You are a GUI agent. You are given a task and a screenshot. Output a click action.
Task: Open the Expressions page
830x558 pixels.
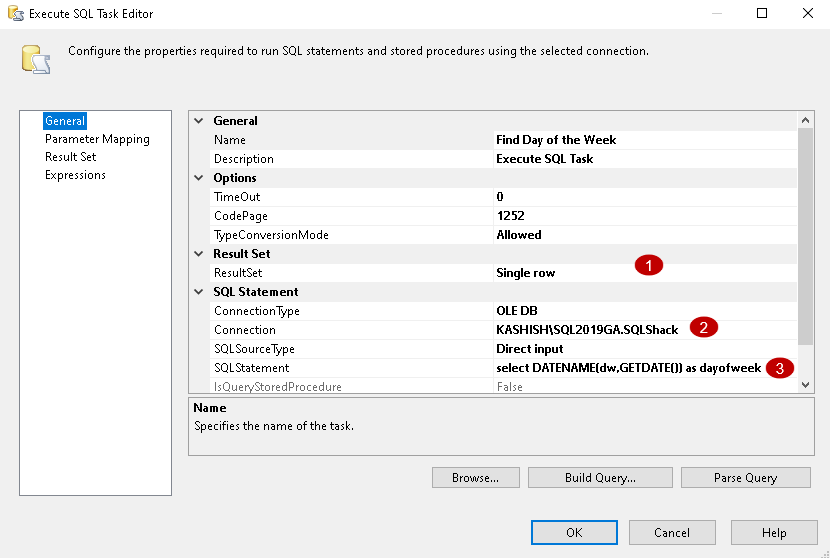click(x=75, y=175)
